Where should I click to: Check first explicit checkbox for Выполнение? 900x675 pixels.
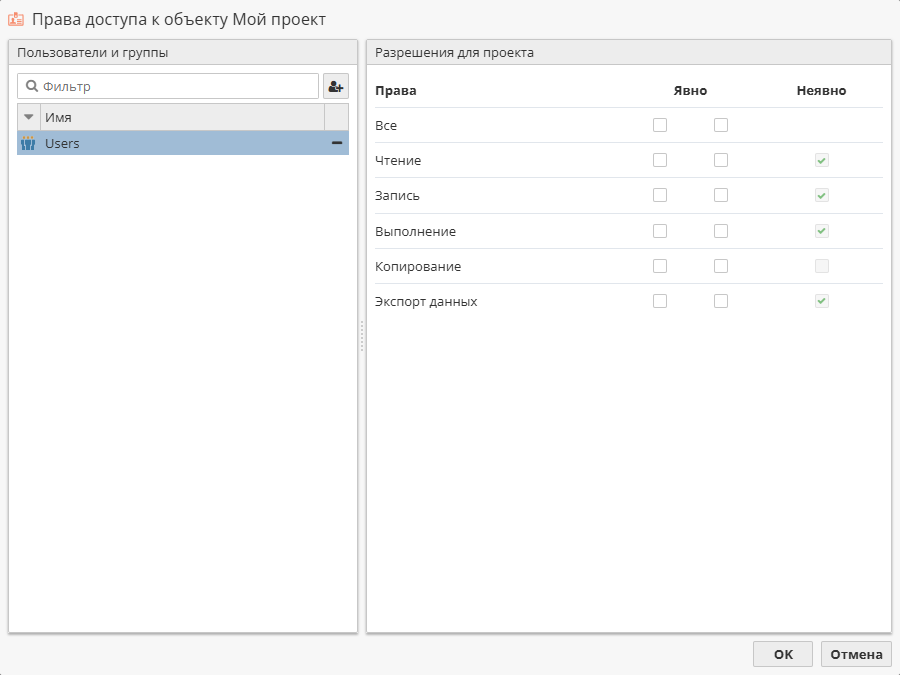660,231
